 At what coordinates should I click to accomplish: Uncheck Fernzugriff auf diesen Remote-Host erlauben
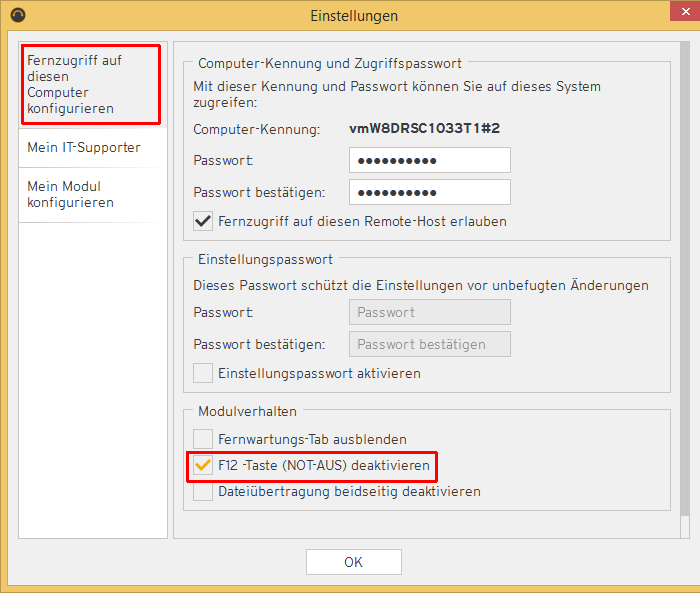pos(204,221)
